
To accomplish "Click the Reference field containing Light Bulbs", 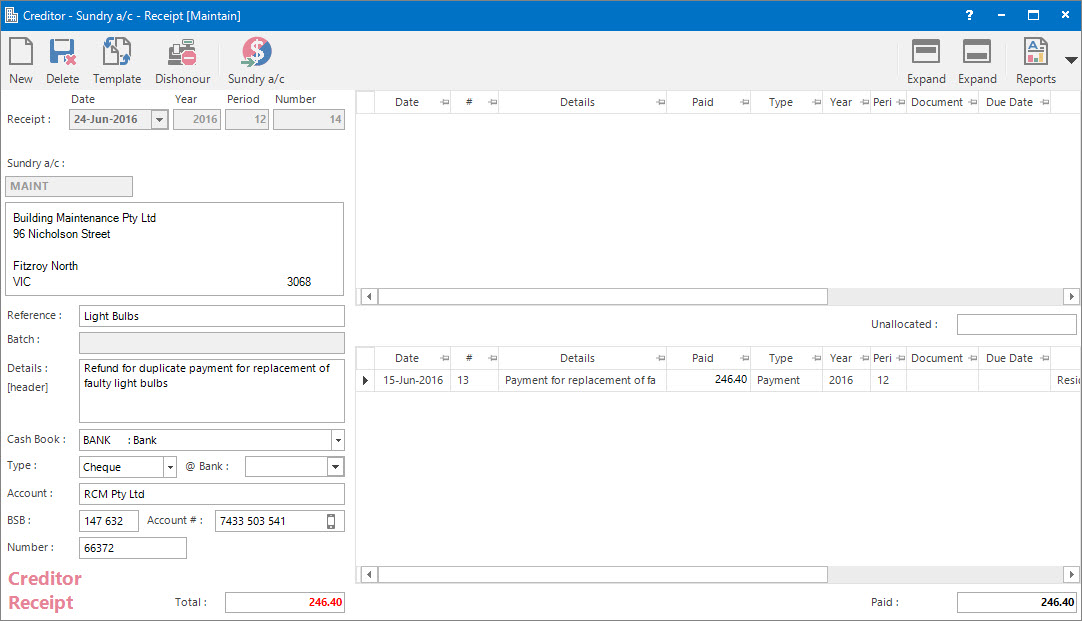I will pyautogui.click(x=211, y=316).
